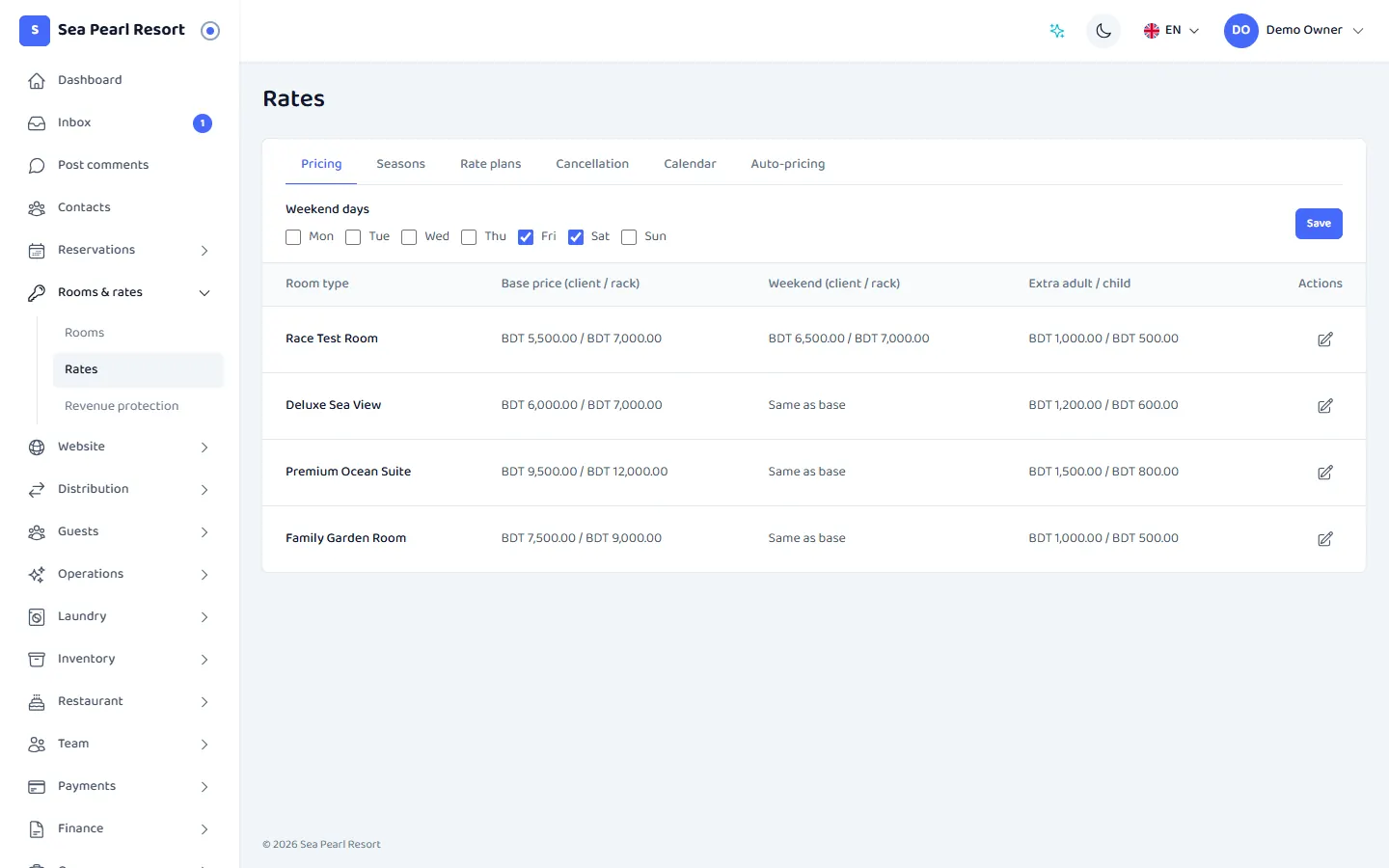Viewport: 1389px width, 868px height.
Task: Open the Demo Owner account menu
Action: click(1294, 31)
